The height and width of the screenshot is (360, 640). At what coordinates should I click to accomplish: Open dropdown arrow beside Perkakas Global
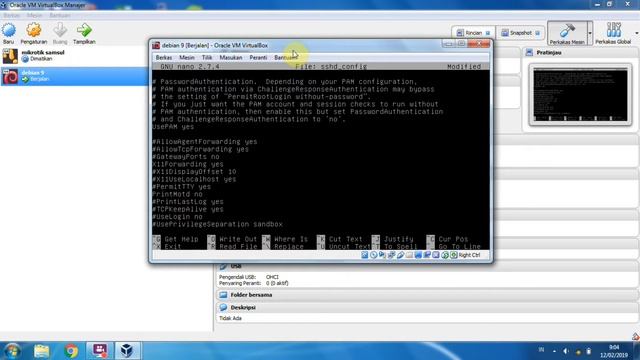(x=637, y=33)
